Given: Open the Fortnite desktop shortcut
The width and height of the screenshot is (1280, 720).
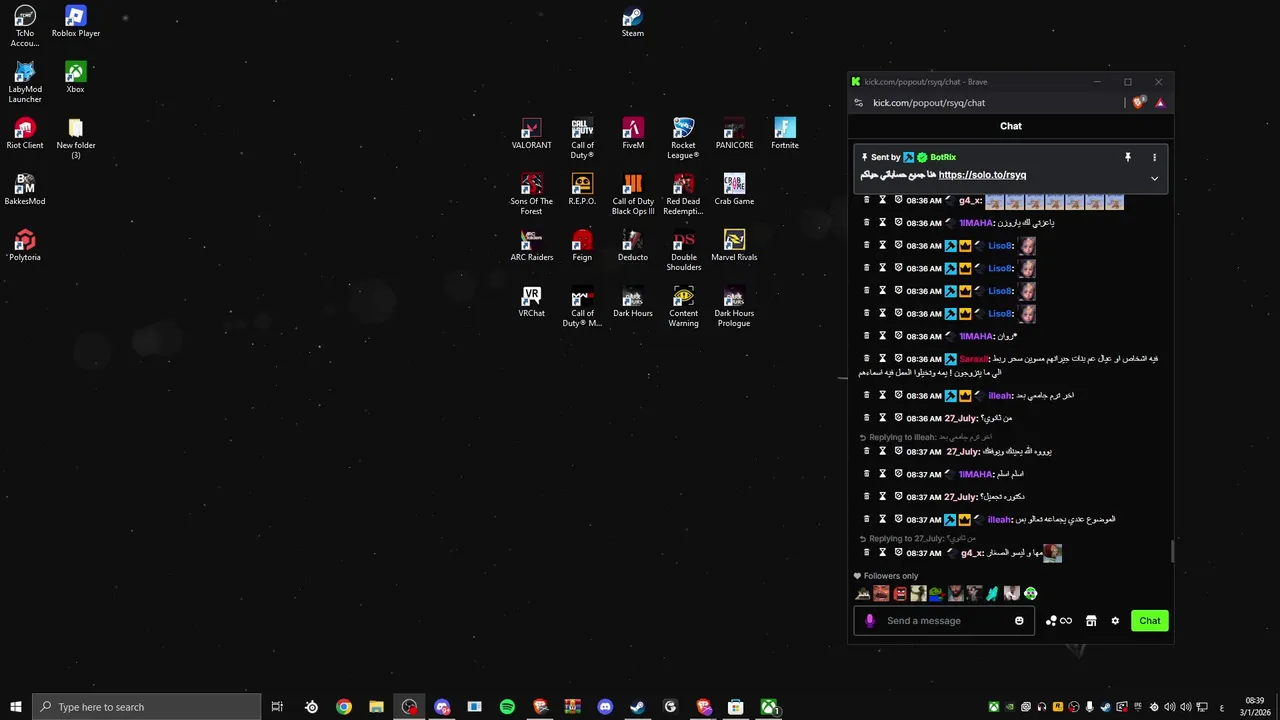Looking at the screenshot, I should tap(785, 134).
